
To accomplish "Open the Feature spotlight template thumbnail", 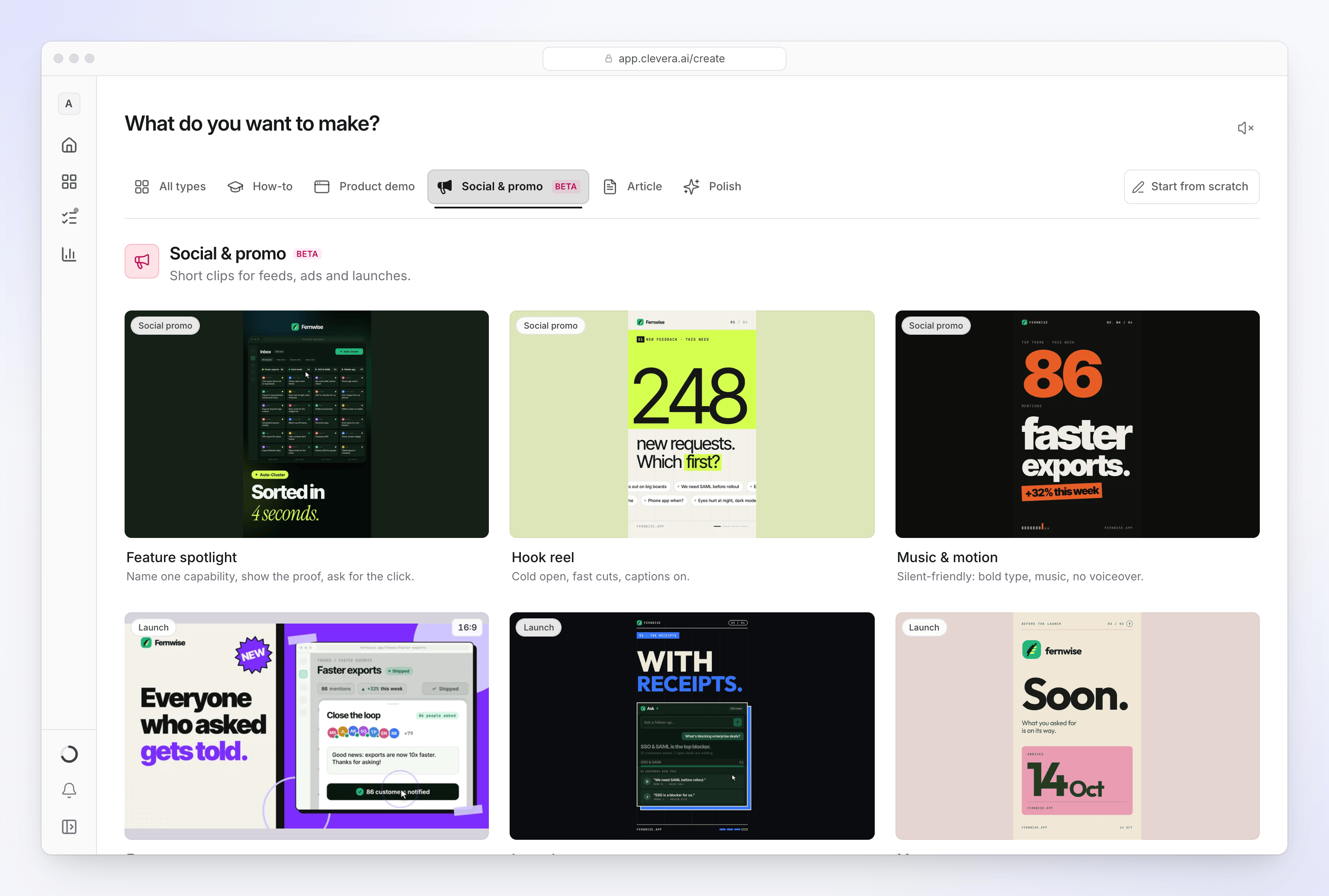I will 306,424.
